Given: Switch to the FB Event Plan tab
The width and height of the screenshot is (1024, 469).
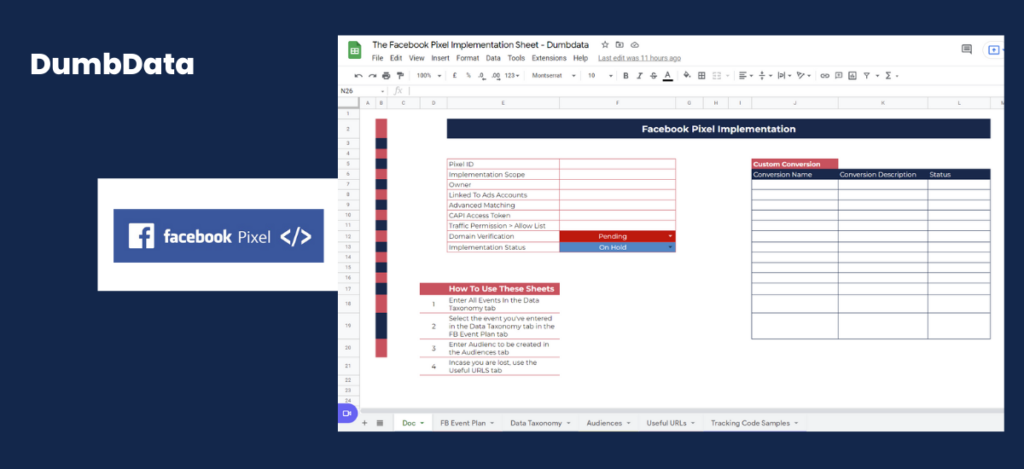Looking at the screenshot, I should pyautogui.click(x=466, y=423).
